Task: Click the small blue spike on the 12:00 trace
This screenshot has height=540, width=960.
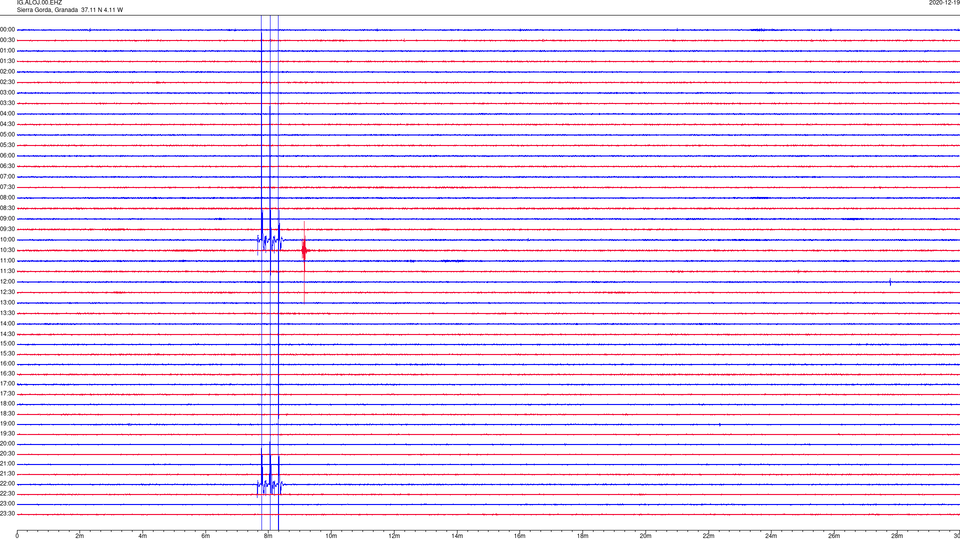Action: (890, 282)
